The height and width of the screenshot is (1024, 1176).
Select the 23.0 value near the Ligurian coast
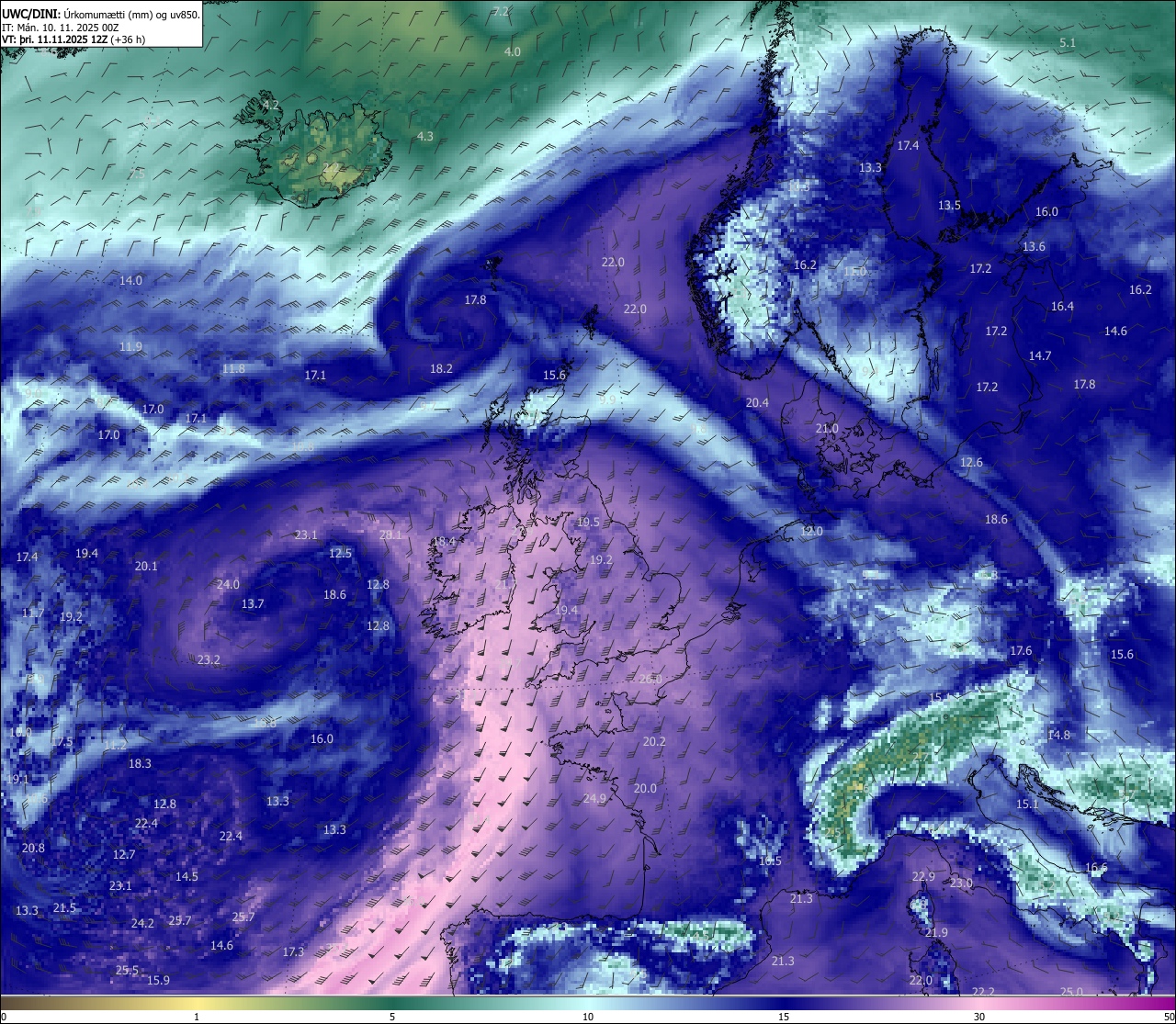tap(961, 883)
